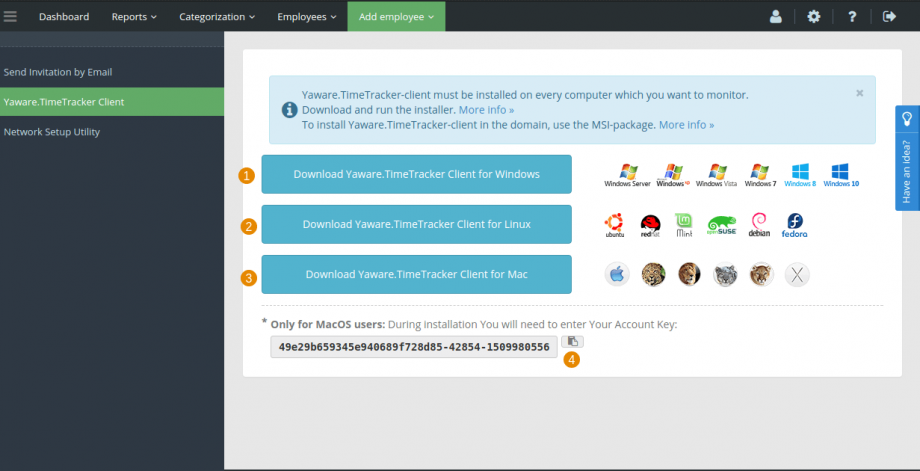Click the lightbulb idea icon

pyautogui.click(x=907, y=118)
